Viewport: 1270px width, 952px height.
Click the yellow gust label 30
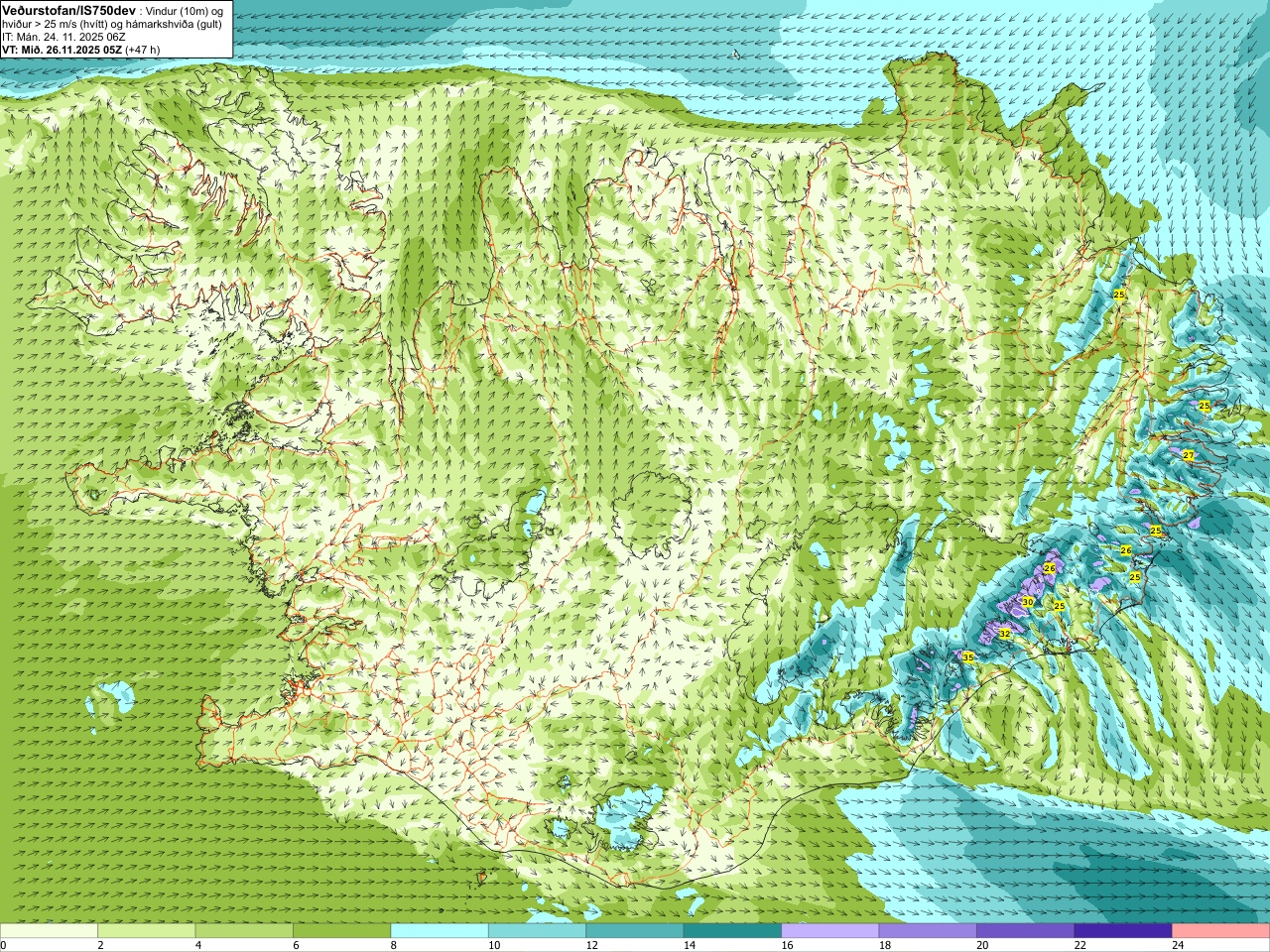coord(1028,602)
